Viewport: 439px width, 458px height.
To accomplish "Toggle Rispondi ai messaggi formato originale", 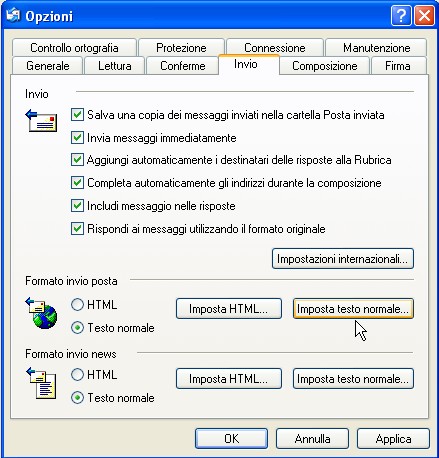I will (x=77, y=229).
